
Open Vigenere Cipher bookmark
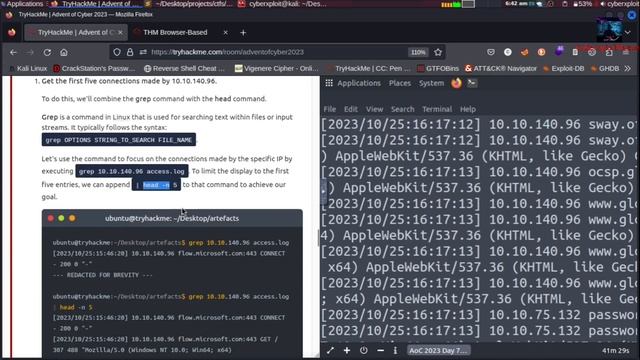[x=277, y=68]
